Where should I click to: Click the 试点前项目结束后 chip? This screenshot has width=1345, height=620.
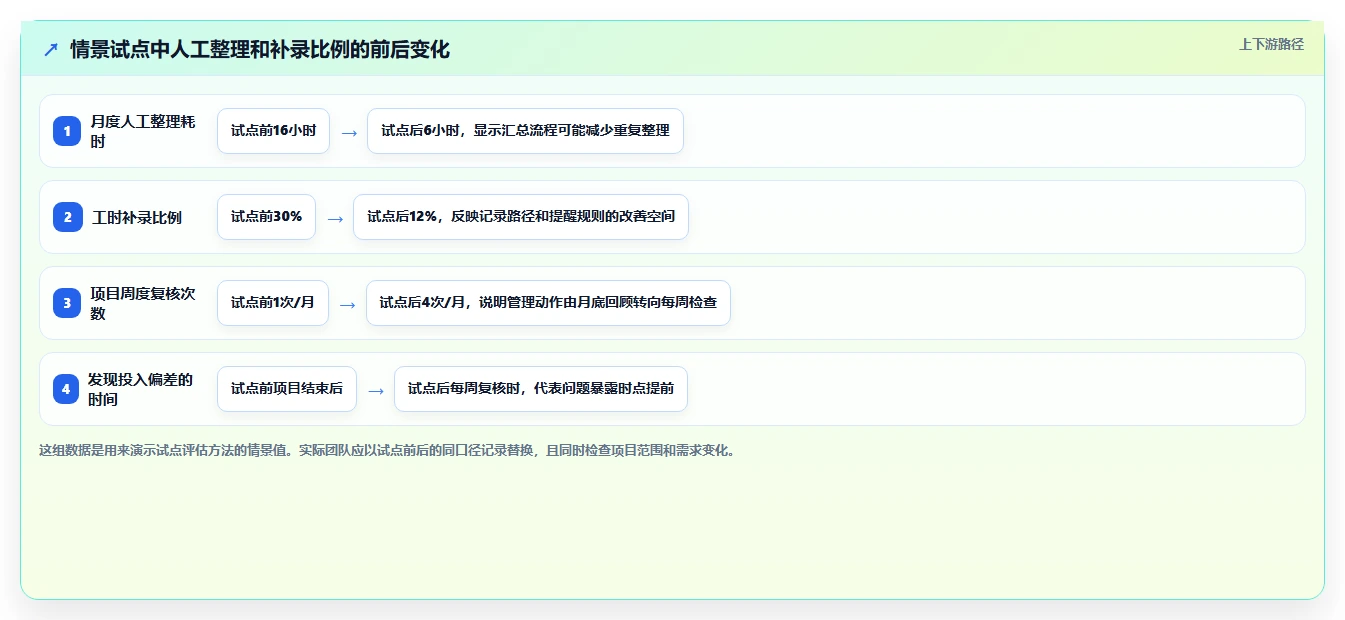[287, 389]
